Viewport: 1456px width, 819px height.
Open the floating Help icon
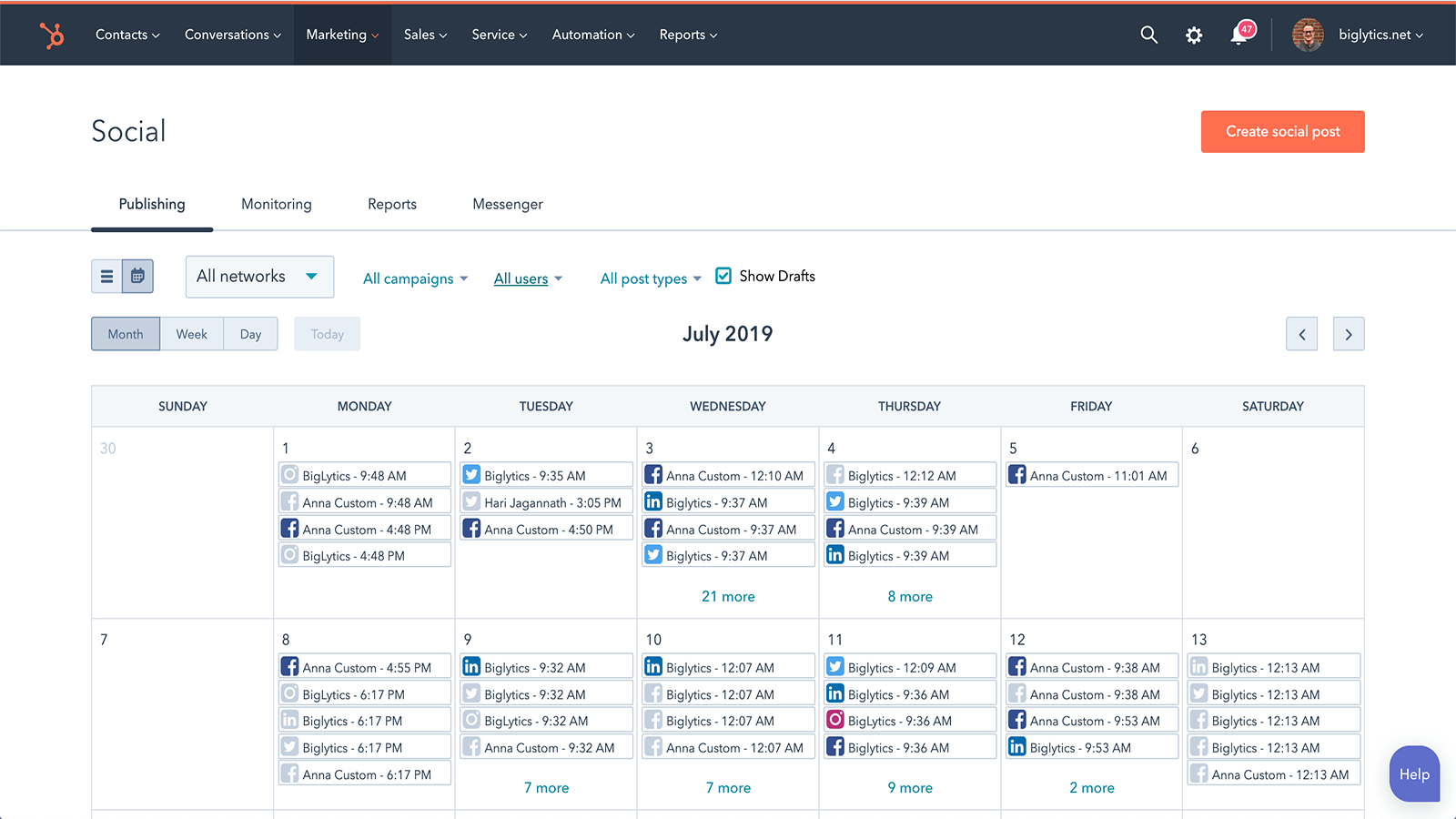pos(1413,773)
